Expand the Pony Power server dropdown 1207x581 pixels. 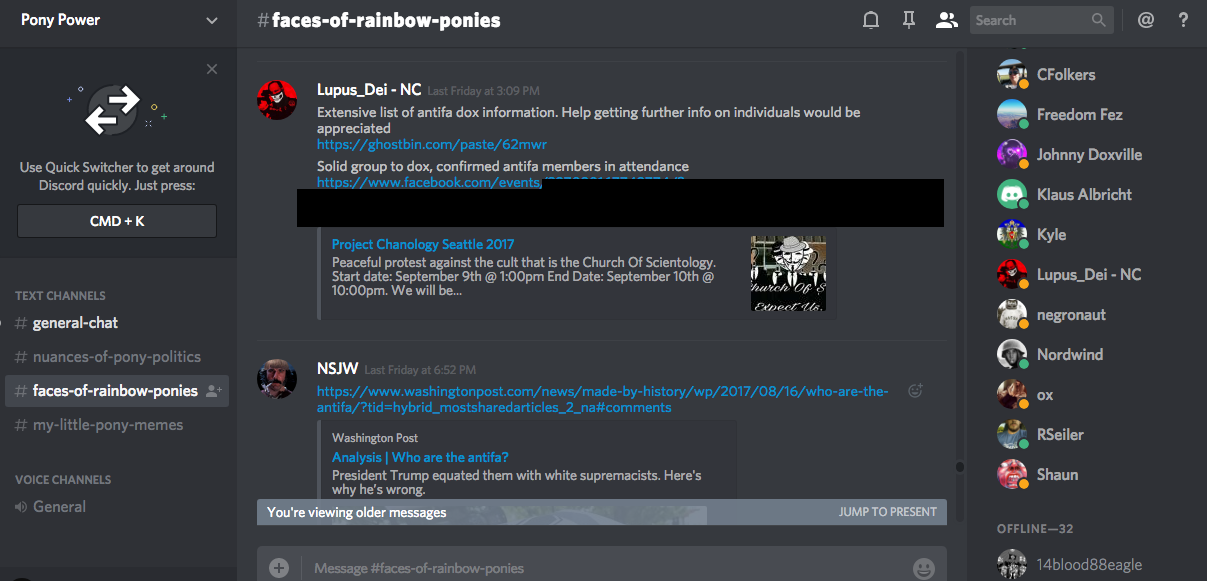(x=211, y=20)
